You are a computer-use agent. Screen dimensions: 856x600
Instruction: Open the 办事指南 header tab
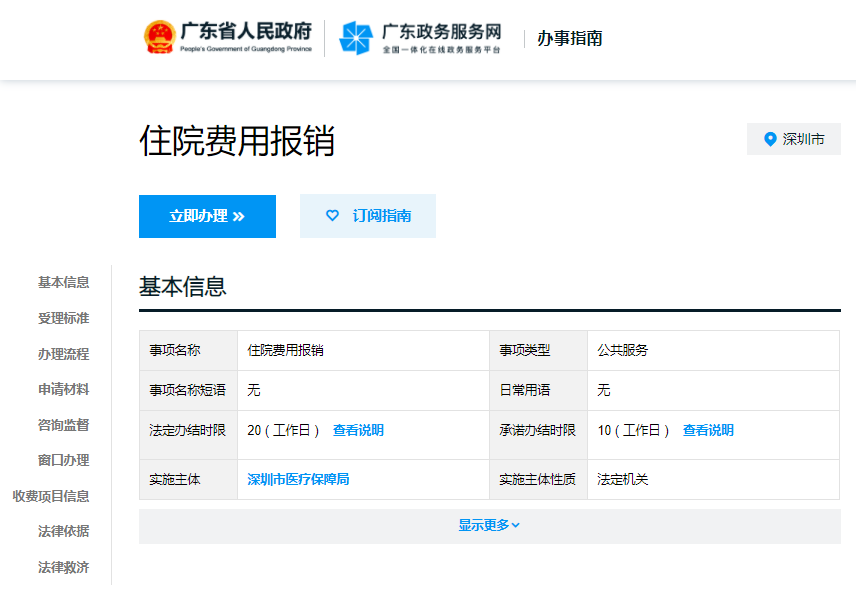coord(571,38)
